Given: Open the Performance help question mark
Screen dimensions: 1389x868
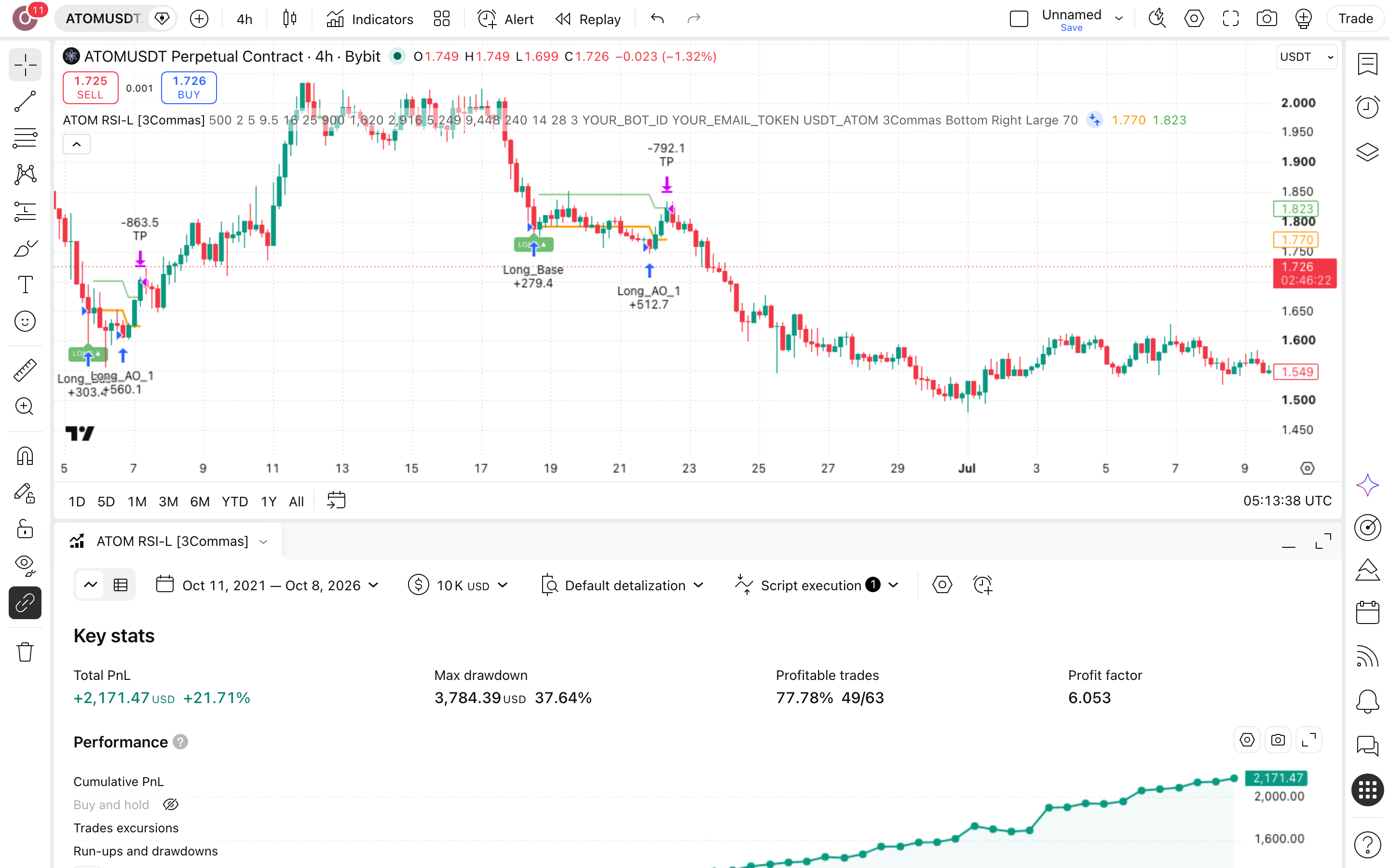Looking at the screenshot, I should pos(180,742).
